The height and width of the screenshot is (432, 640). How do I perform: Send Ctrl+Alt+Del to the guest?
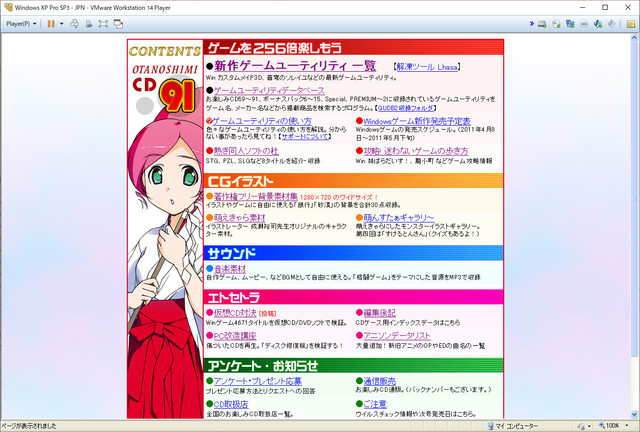(x=74, y=24)
